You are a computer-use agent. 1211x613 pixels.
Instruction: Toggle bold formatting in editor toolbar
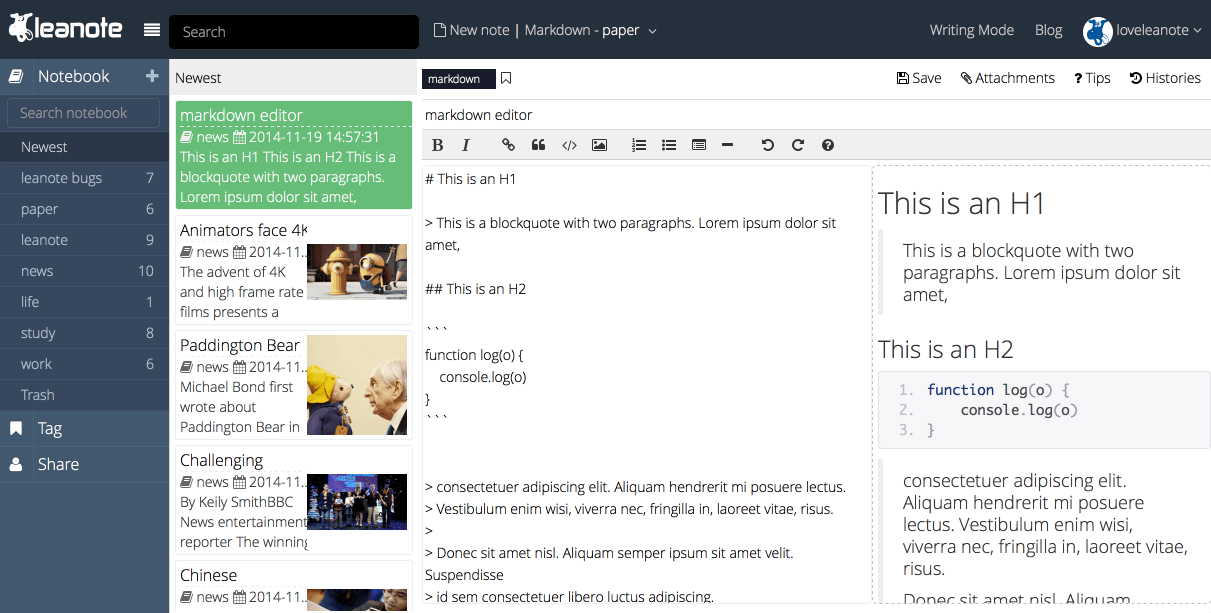(437, 145)
